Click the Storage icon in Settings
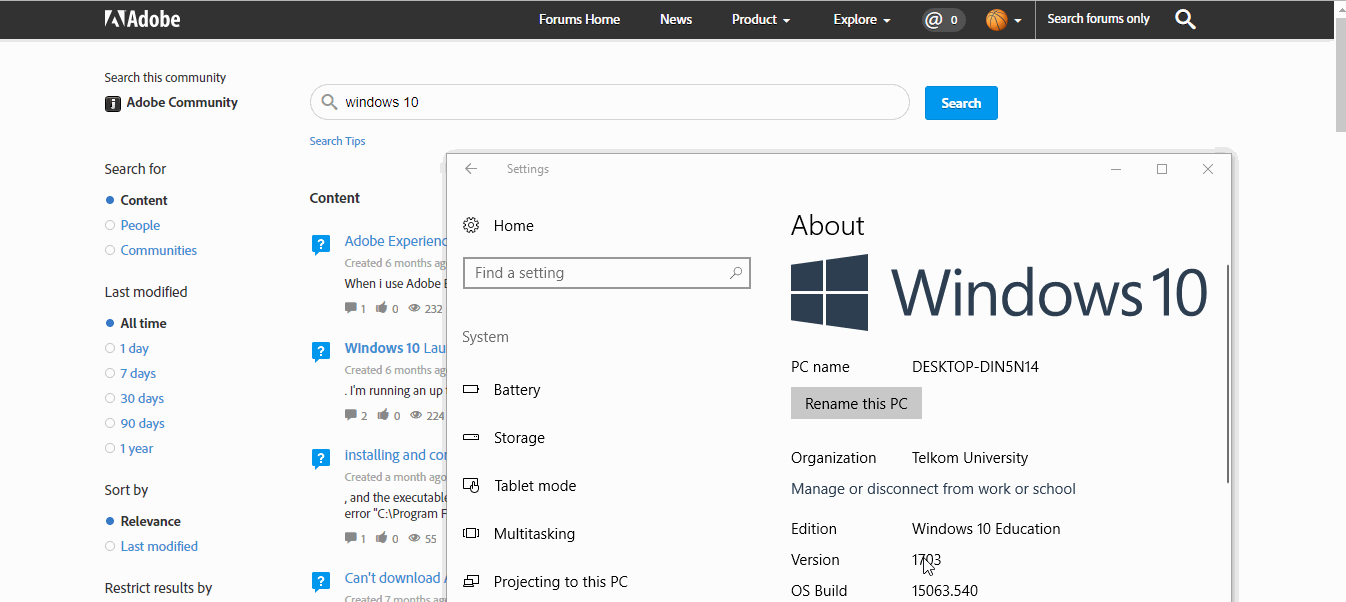This screenshot has width=1346, height=602. pyautogui.click(x=471, y=438)
